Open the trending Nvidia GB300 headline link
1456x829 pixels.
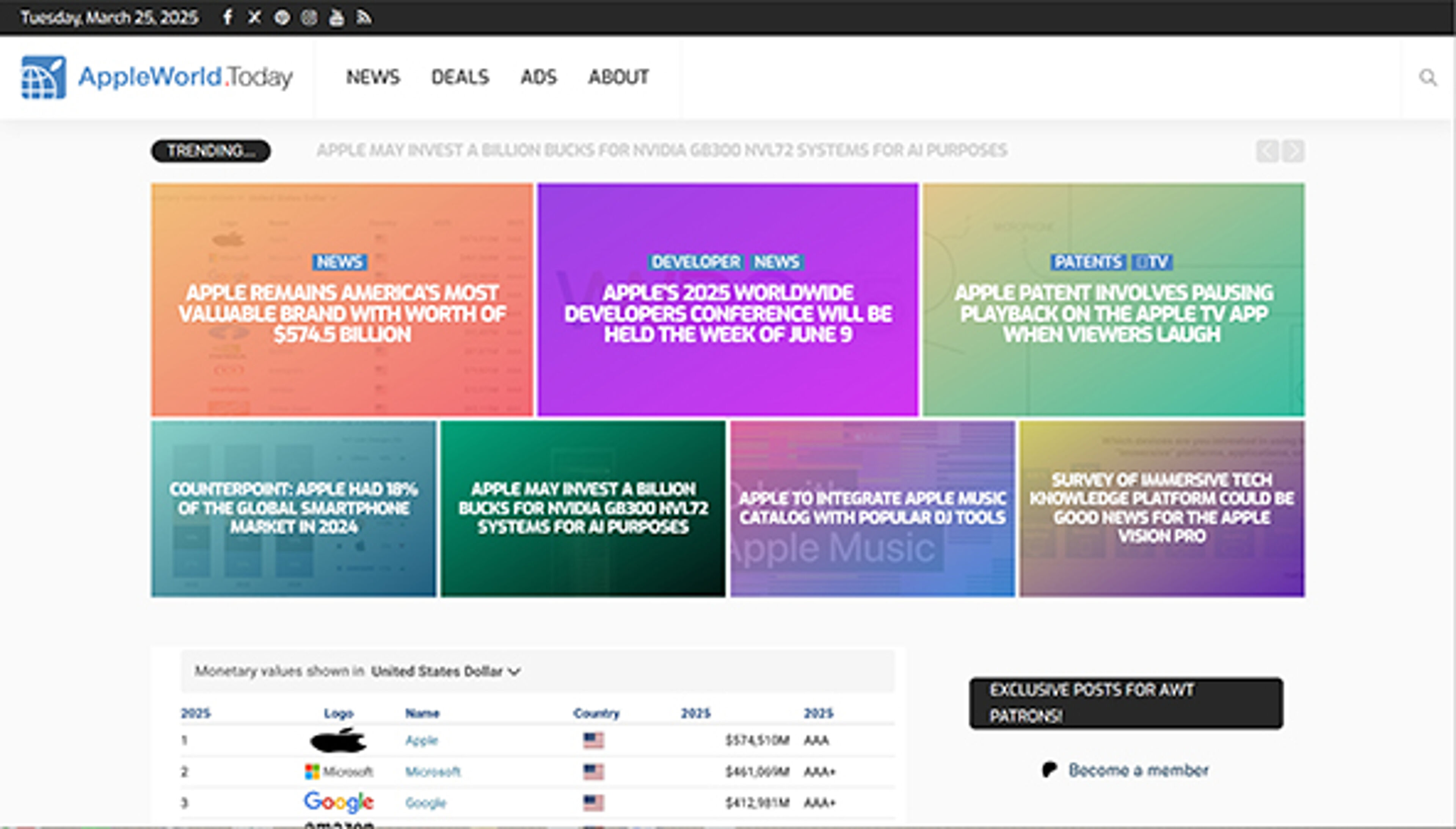pyautogui.click(x=661, y=150)
